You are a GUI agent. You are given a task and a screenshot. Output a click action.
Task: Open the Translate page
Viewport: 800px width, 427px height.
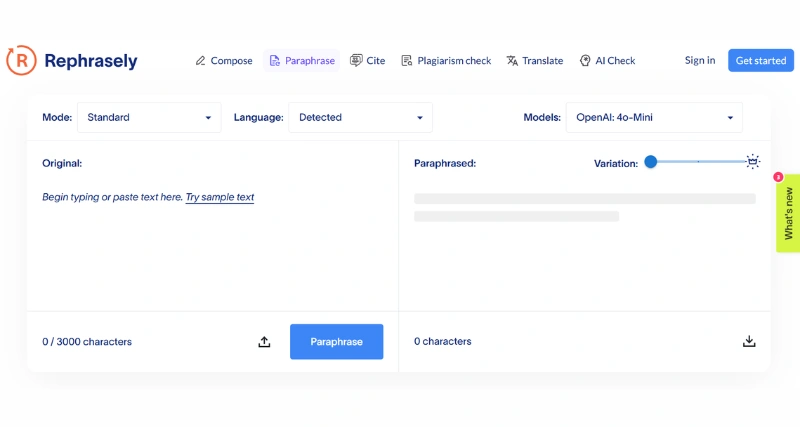pos(535,61)
